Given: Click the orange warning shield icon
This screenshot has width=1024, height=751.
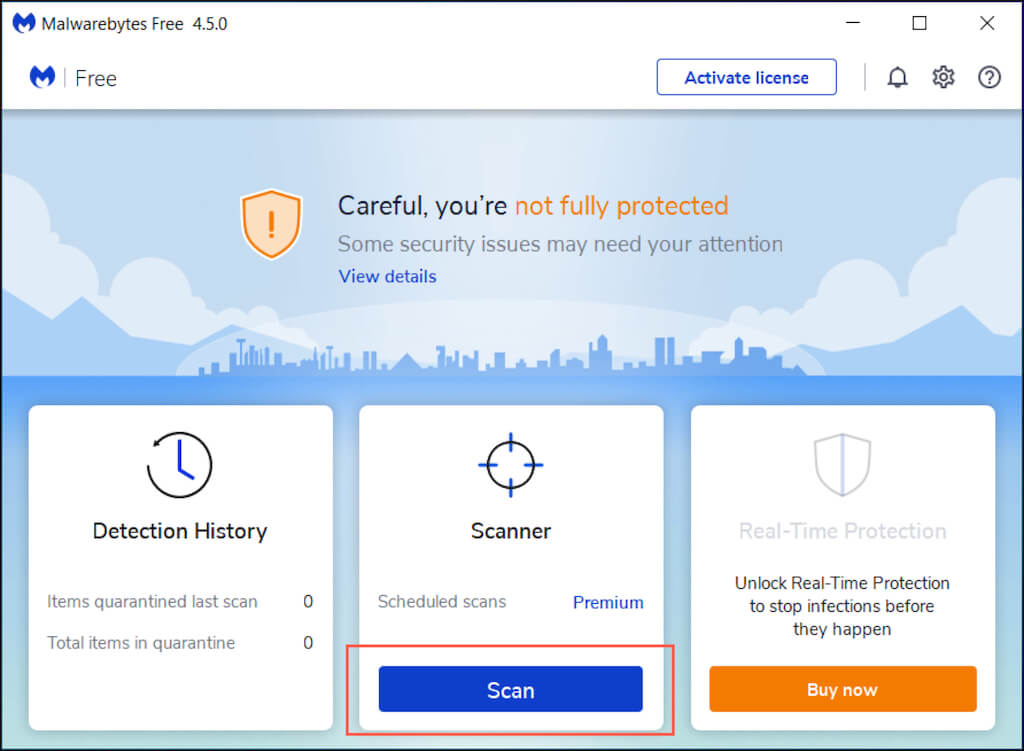Looking at the screenshot, I should click(x=270, y=224).
